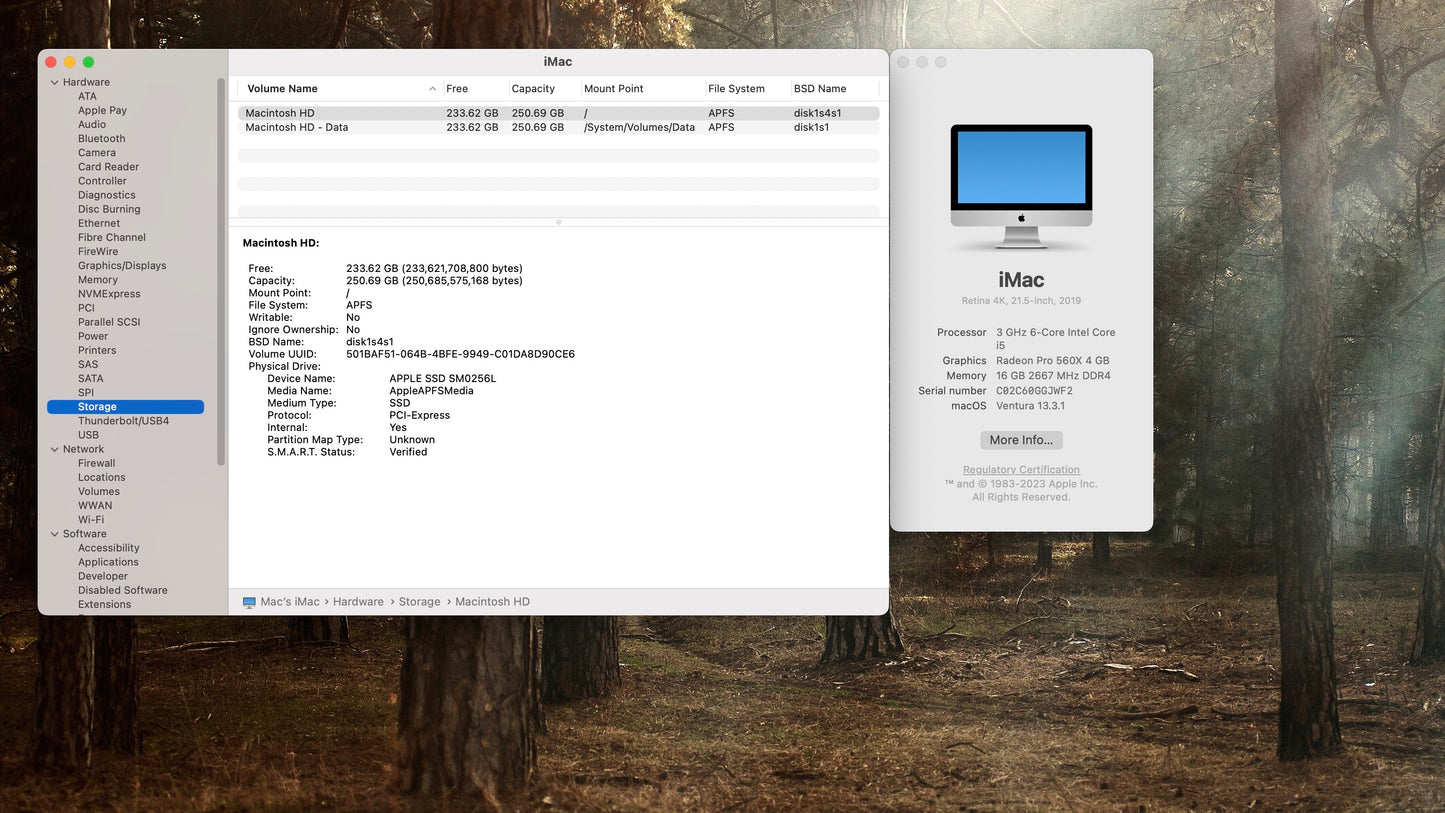Select Wi-Fi under Network
Image resolution: width=1445 pixels, height=813 pixels.
(91, 519)
